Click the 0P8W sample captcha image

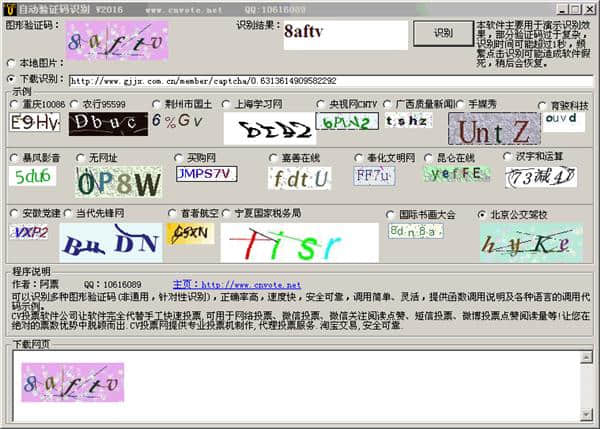pyautogui.click(x=119, y=183)
